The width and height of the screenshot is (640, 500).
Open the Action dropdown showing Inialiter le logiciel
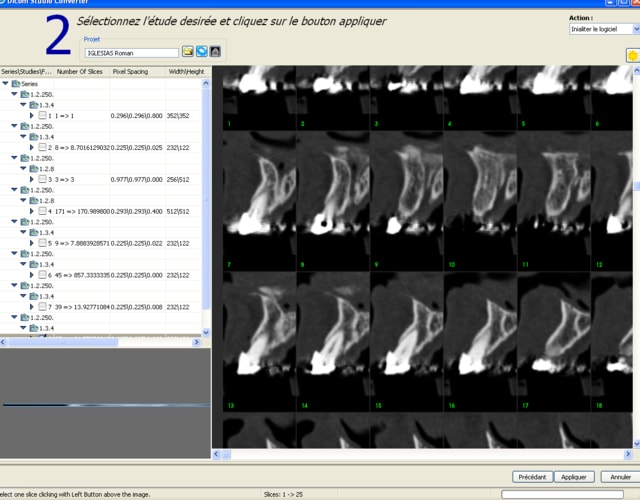point(604,29)
